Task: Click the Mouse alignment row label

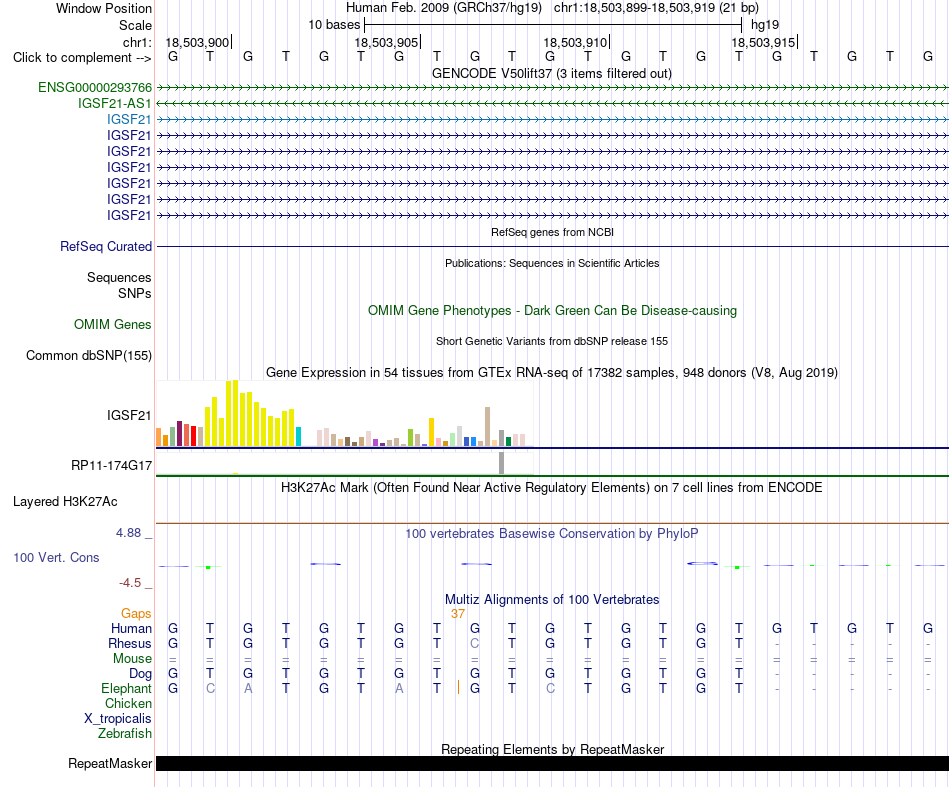Action: pyautogui.click(x=132, y=659)
